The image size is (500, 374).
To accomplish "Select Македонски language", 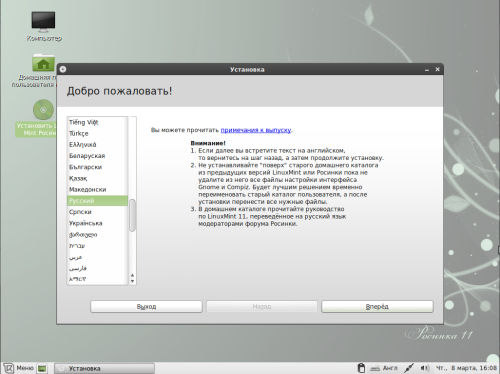I will pos(97,189).
